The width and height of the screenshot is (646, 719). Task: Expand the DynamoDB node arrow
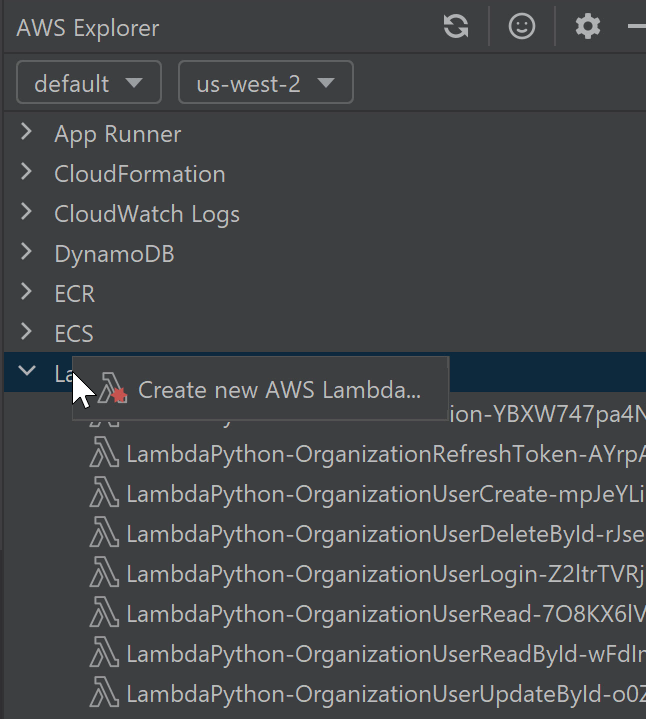click(x=27, y=253)
